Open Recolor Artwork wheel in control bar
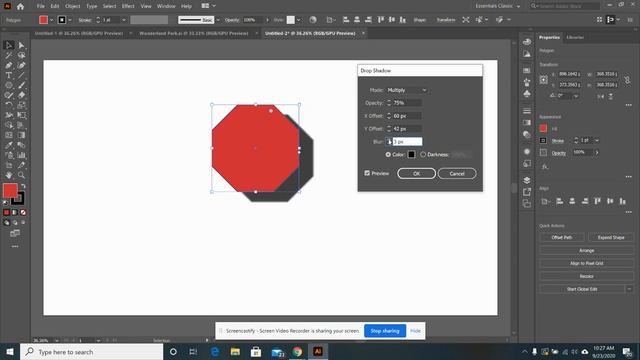This screenshot has height=360, width=640. [x=313, y=20]
